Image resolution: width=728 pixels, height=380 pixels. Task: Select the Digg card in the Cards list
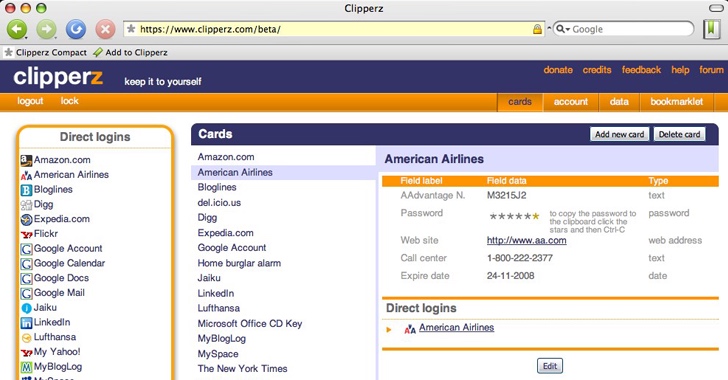coord(207,218)
